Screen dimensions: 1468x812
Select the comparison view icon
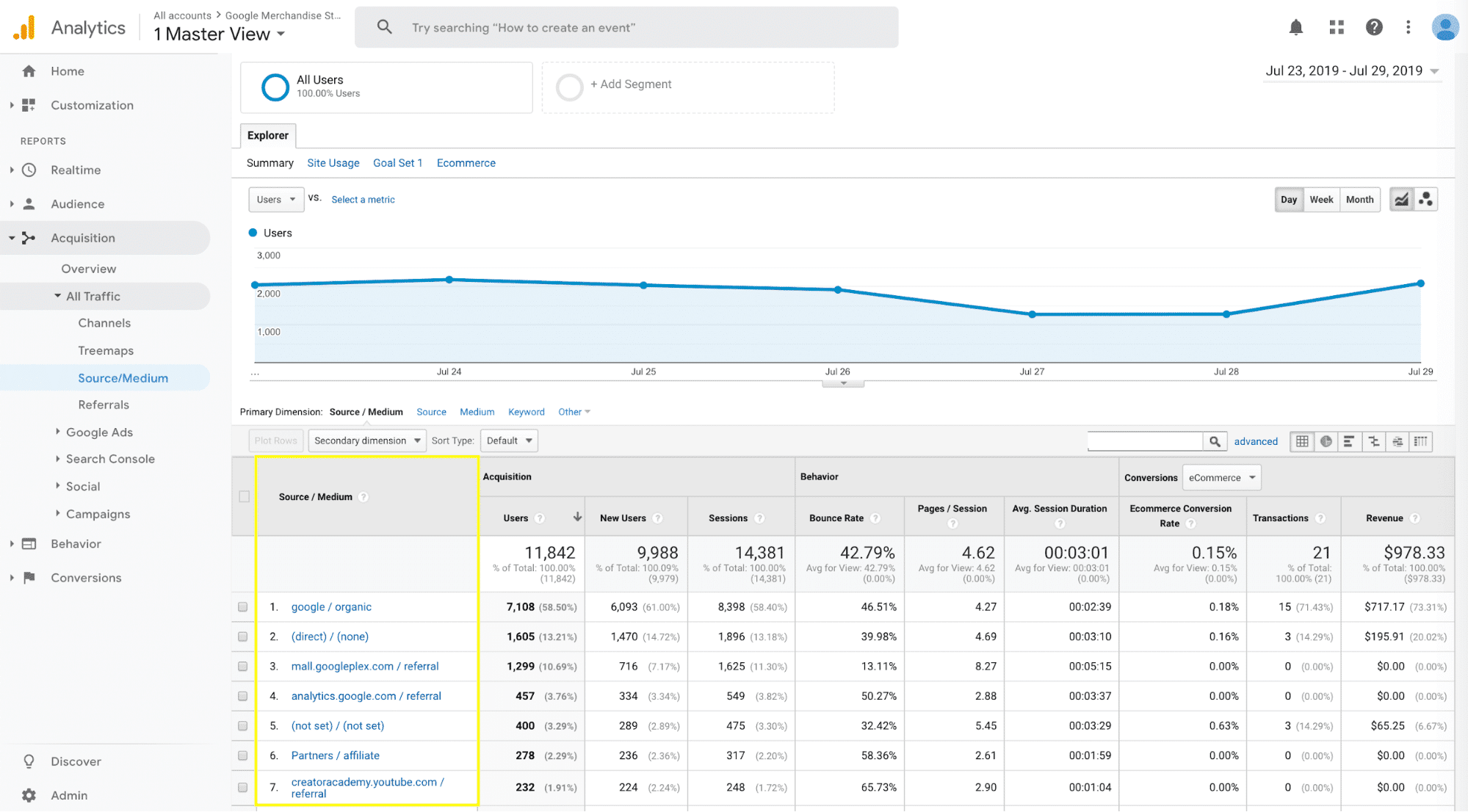pyautogui.click(x=1373, y=441)
